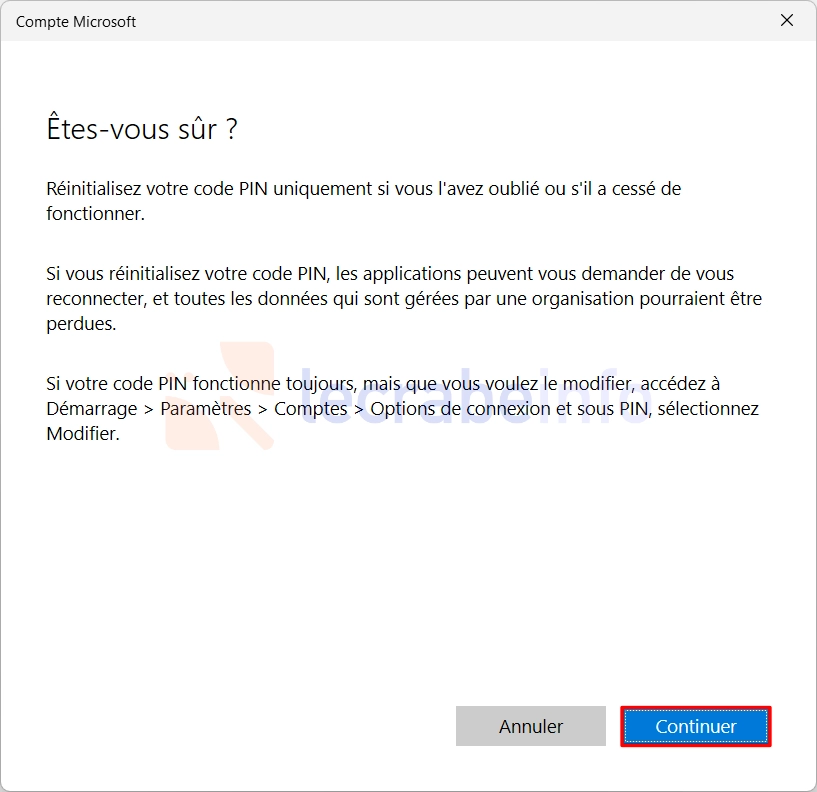Click the Annuler button
The width and height of the screenshot is (817, 792).
click(530, 726)
